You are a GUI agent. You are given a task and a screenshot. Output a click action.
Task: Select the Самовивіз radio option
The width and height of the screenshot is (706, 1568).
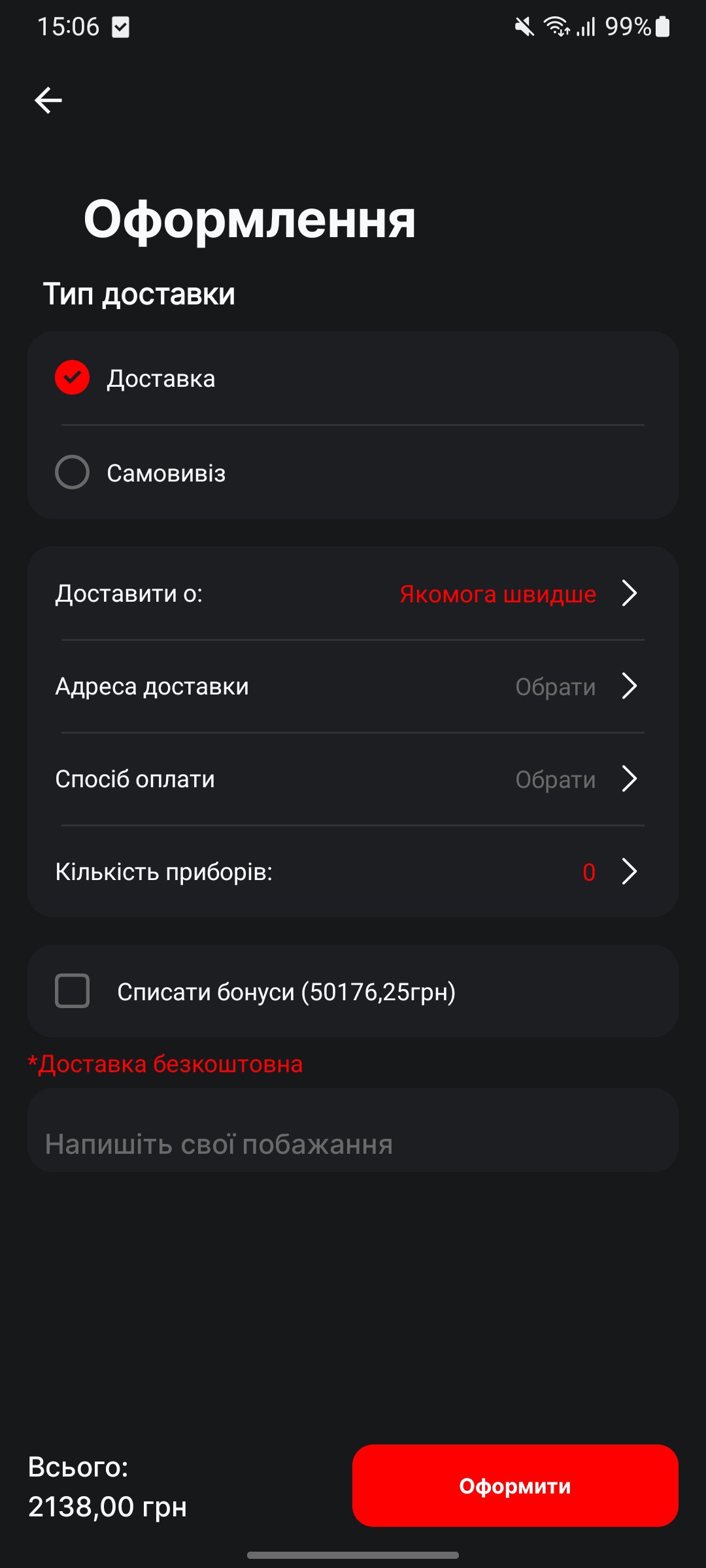click(73, 472)
